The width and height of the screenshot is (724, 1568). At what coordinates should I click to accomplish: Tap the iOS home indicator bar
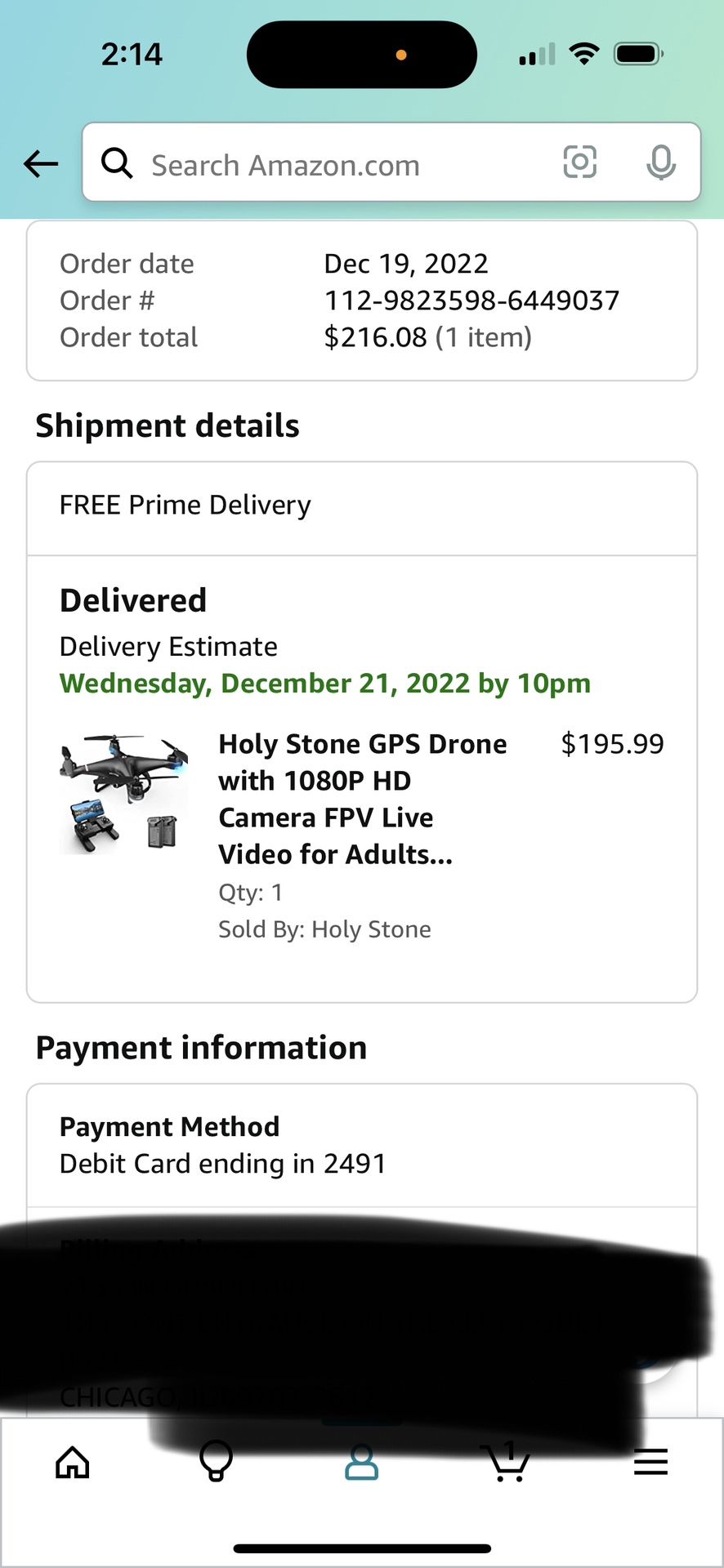(x=362, y=1548)
